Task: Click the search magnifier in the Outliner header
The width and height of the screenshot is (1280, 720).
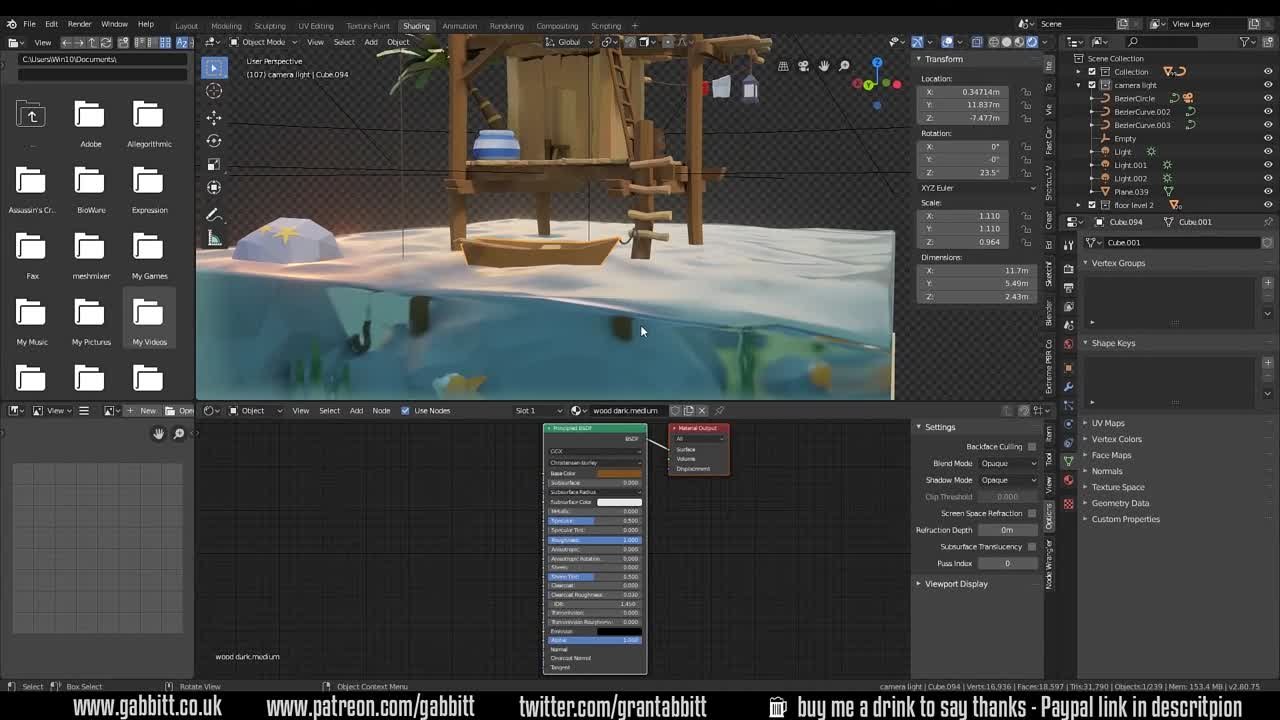Action: coord(1132,42)
